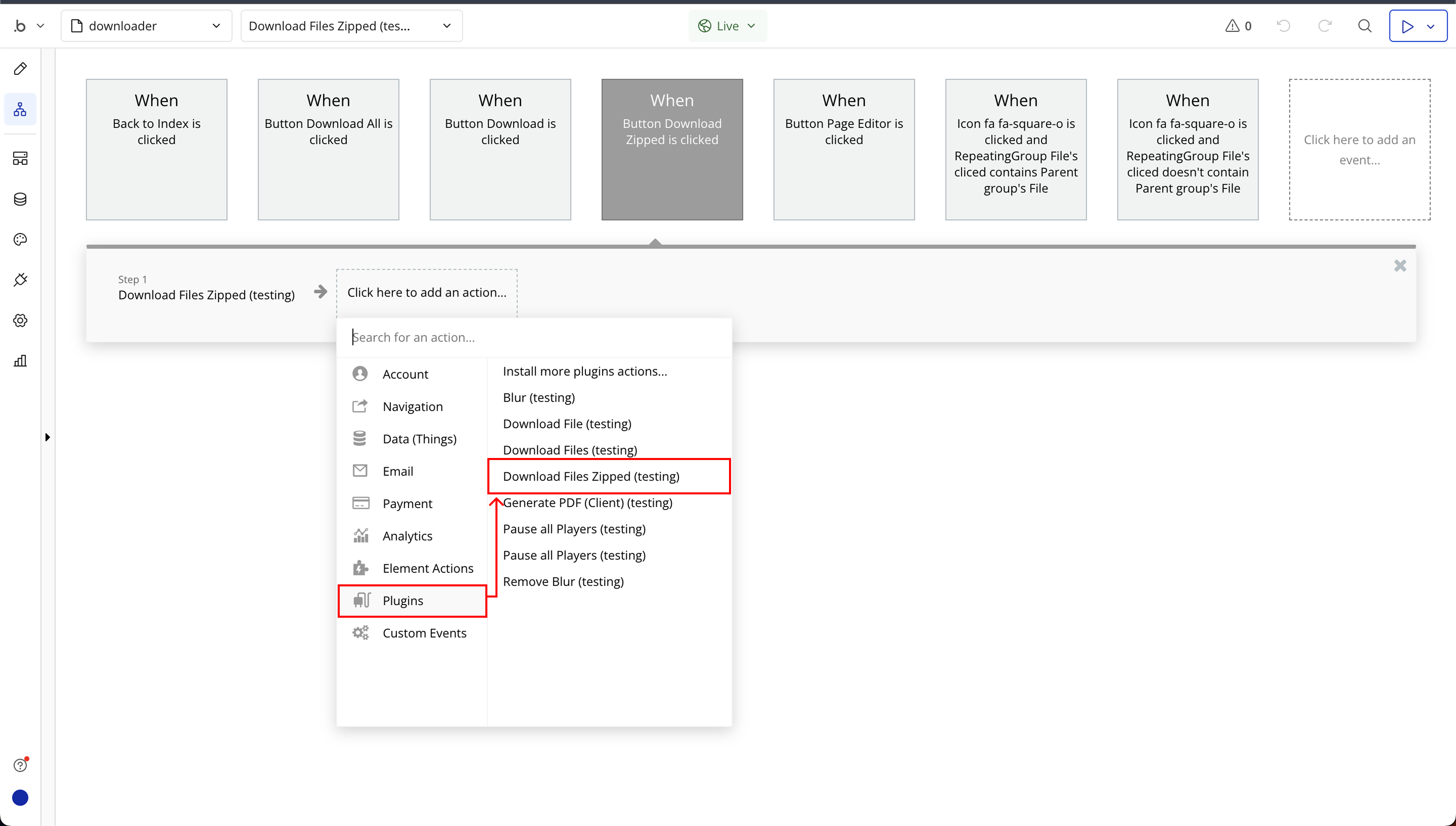The width and height of the screenshot is (1456, 826).
Task: Click the search magnifier icon in top bar
Action: tap(1365, 26)
